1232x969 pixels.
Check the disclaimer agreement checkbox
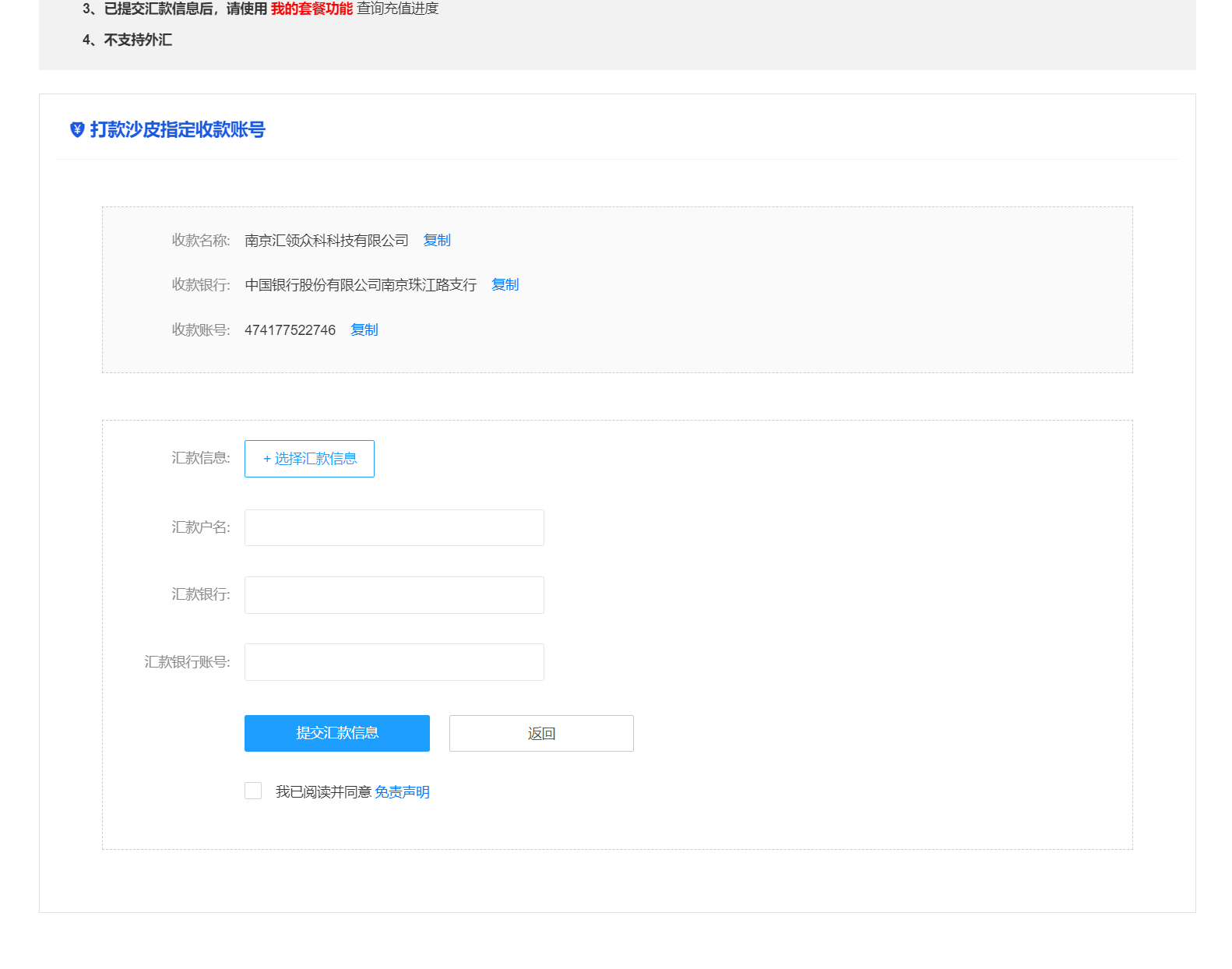(x=253, y=791)
